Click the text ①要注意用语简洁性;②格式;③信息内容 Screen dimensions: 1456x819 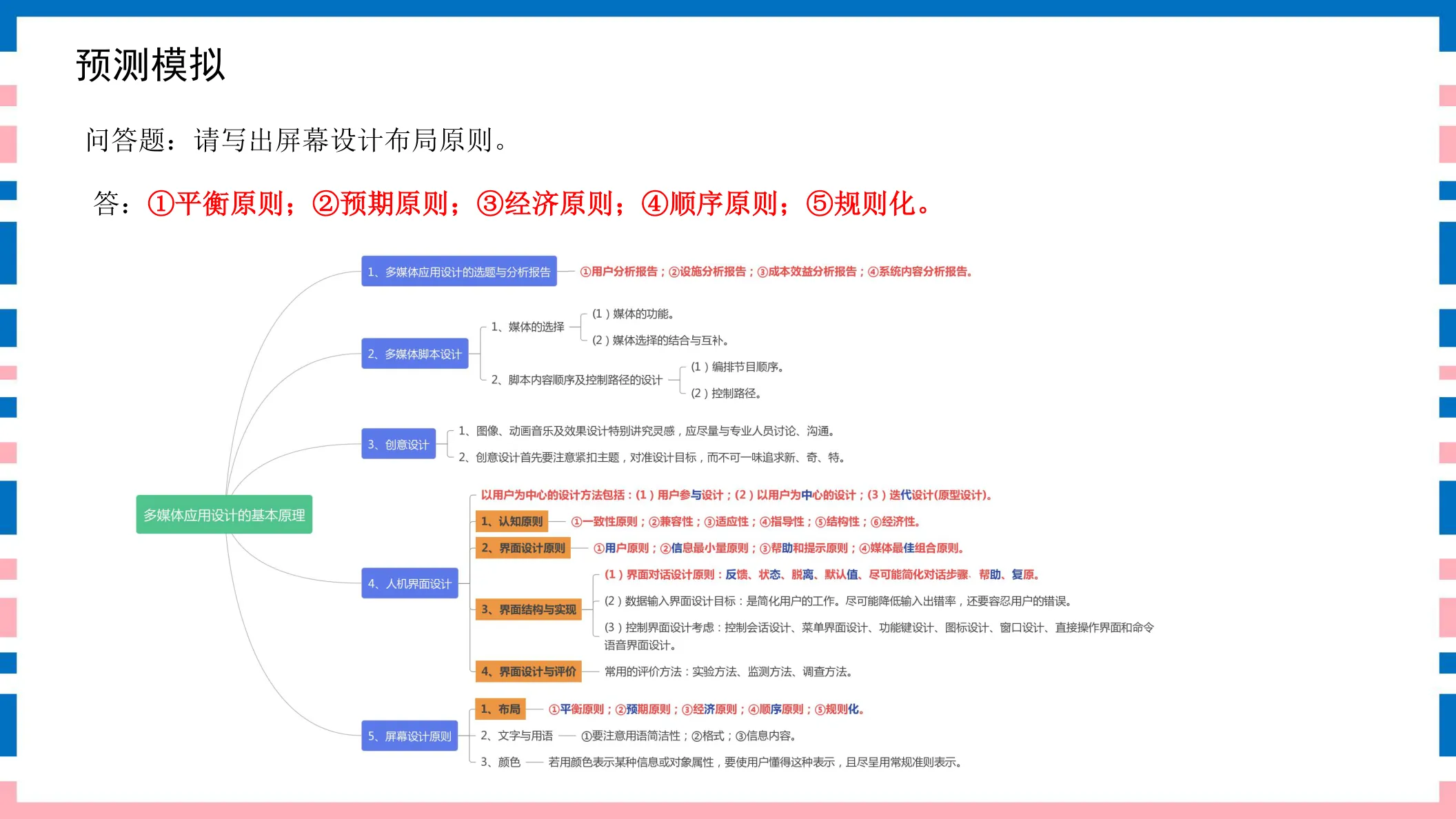(x=689, y=736)
